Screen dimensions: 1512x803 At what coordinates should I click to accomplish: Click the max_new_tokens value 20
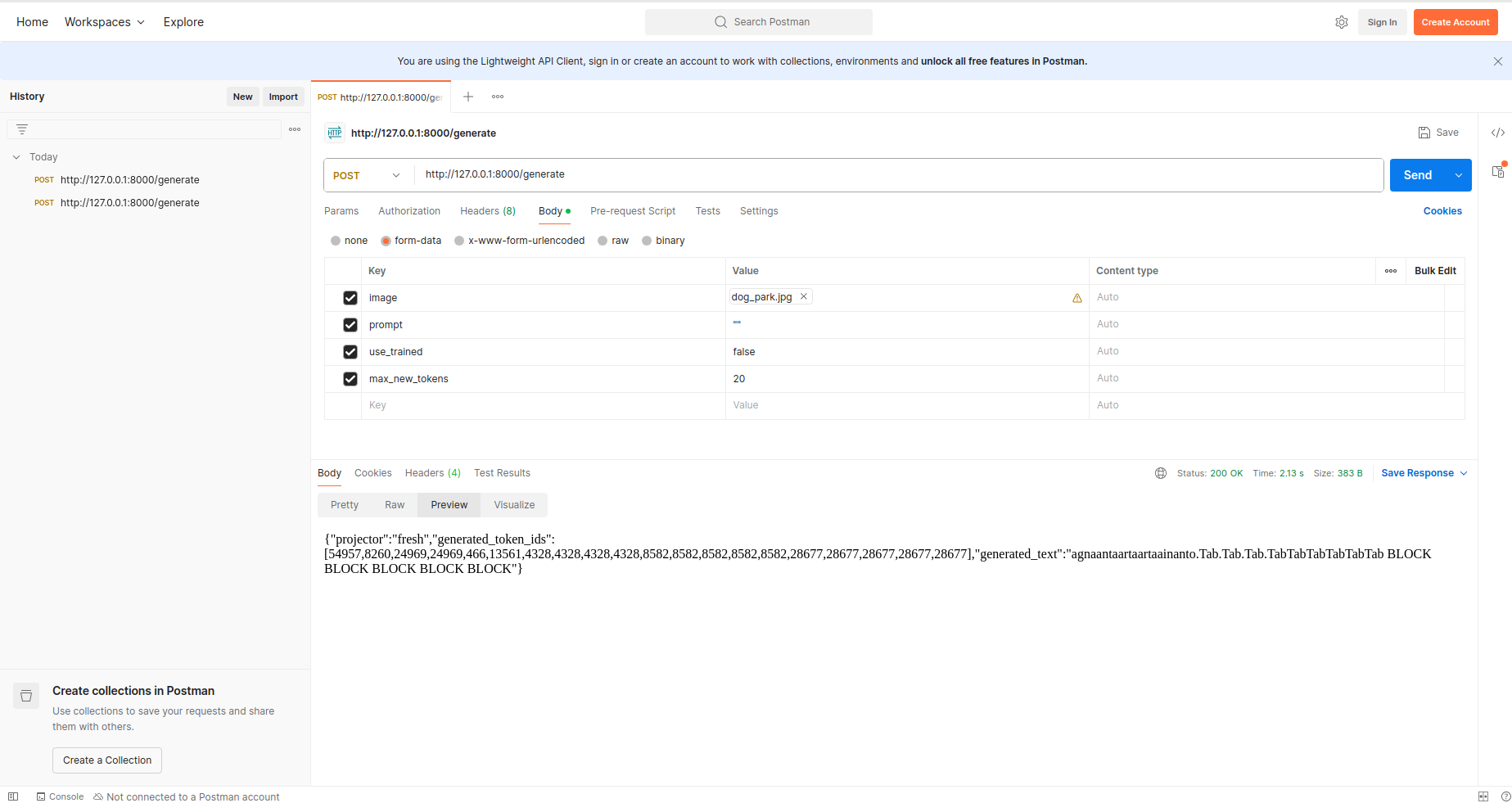pyautogui.click(x=907, y=379)
